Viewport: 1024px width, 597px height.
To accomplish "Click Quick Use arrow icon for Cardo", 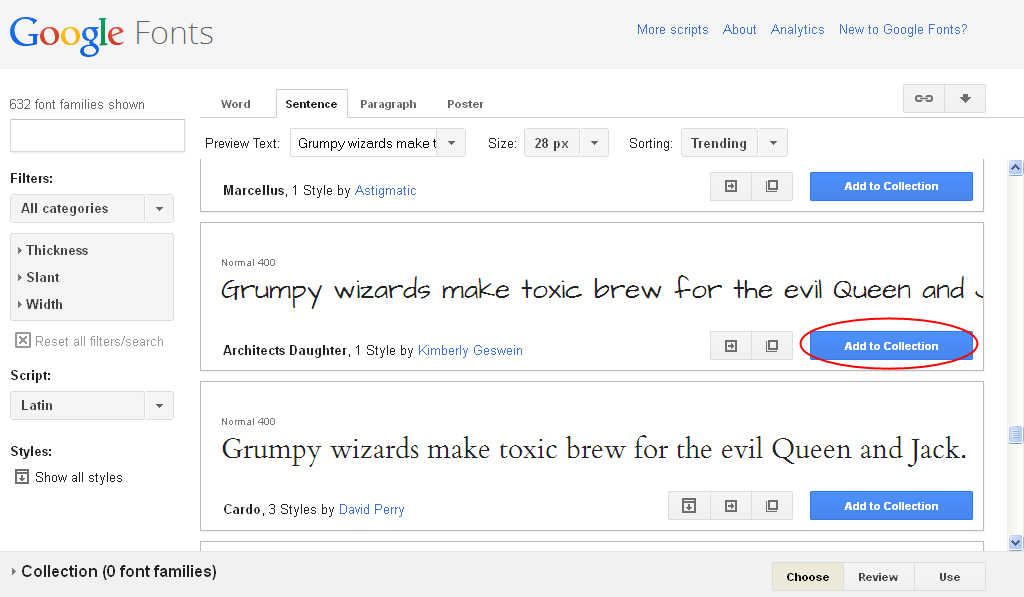I will 731,506.
